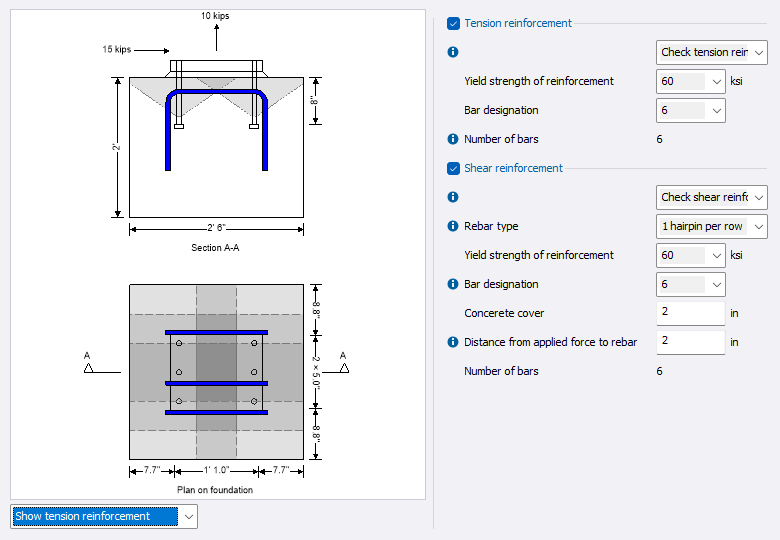Open the Show tension reinforcement view dropdown

coord(104,516)
